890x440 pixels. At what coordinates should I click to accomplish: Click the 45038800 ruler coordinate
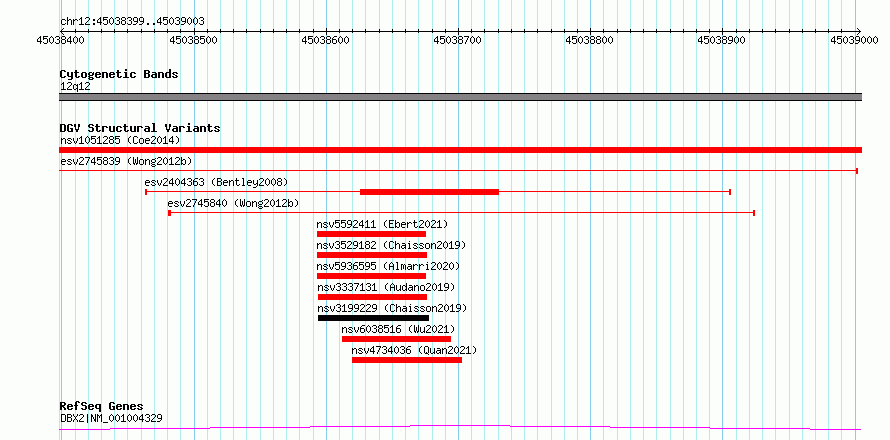pyautogui.click(x=590, y=41)
